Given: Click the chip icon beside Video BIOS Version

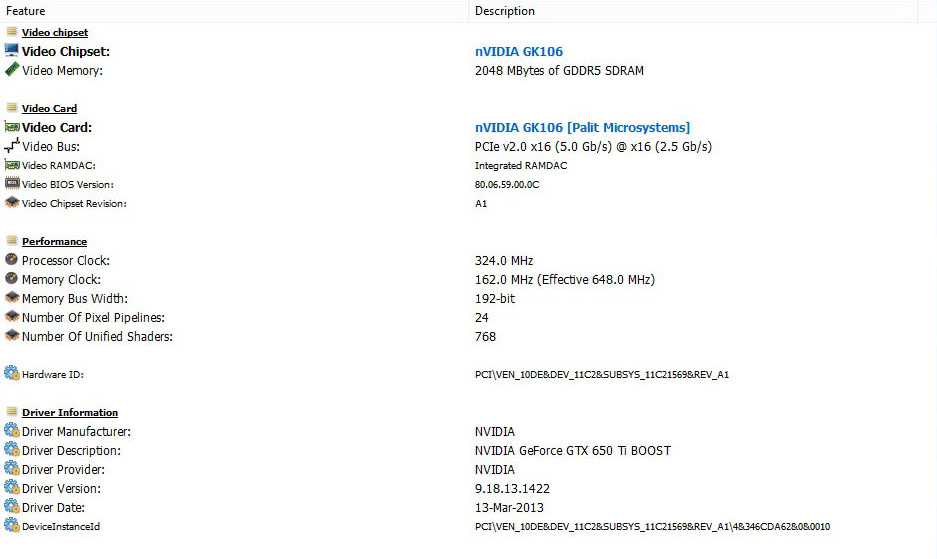Looking at the screenshot, I should coord(12,183).
